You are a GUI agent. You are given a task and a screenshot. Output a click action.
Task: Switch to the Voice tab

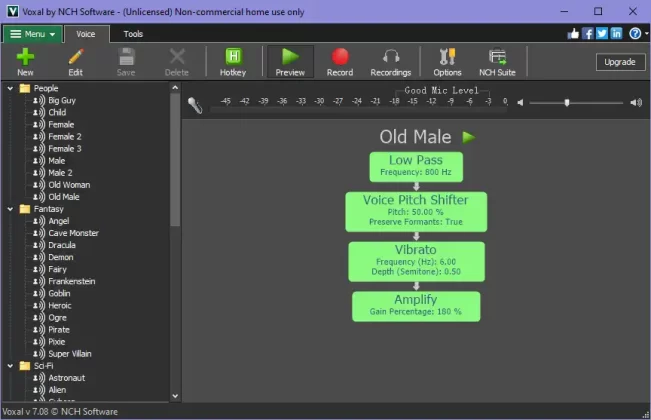click(x=86, y=34)
